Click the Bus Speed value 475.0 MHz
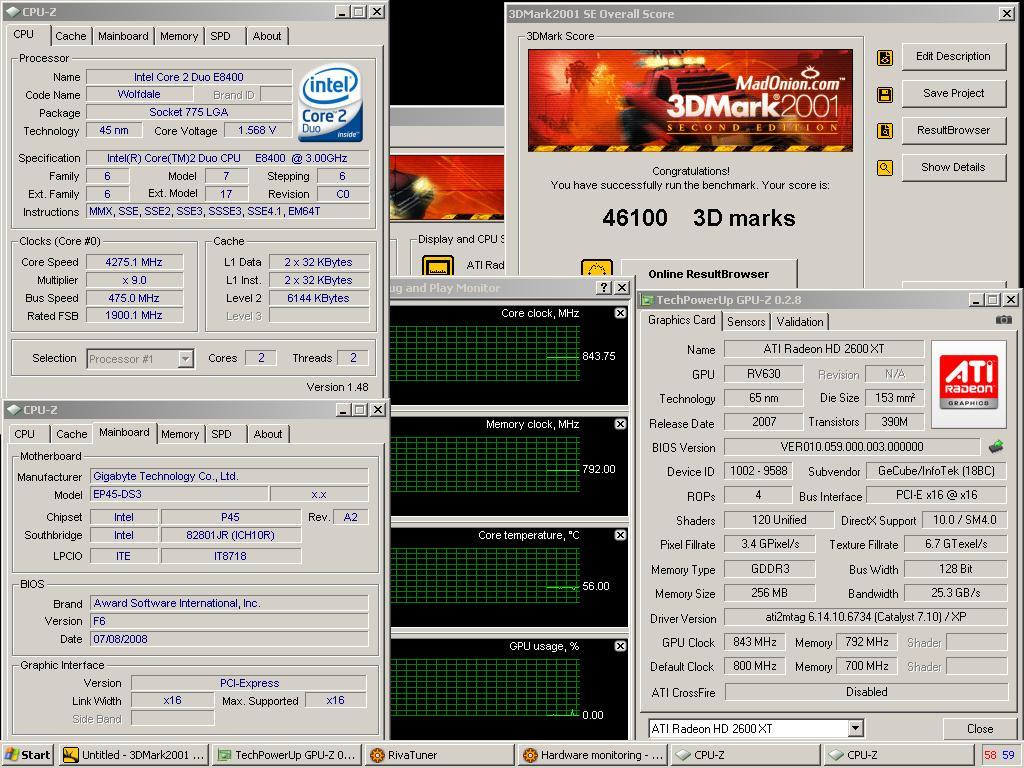 (134, 298)
